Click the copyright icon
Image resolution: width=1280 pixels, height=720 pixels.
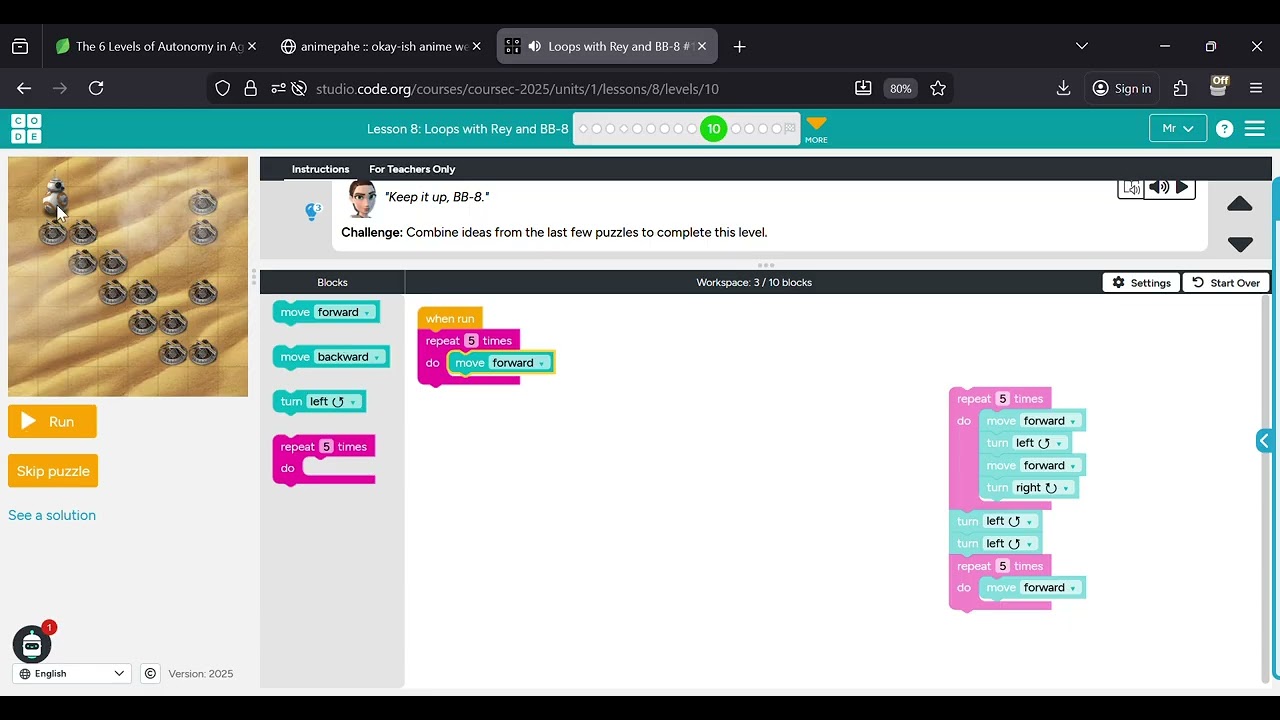tap(150, 673)
